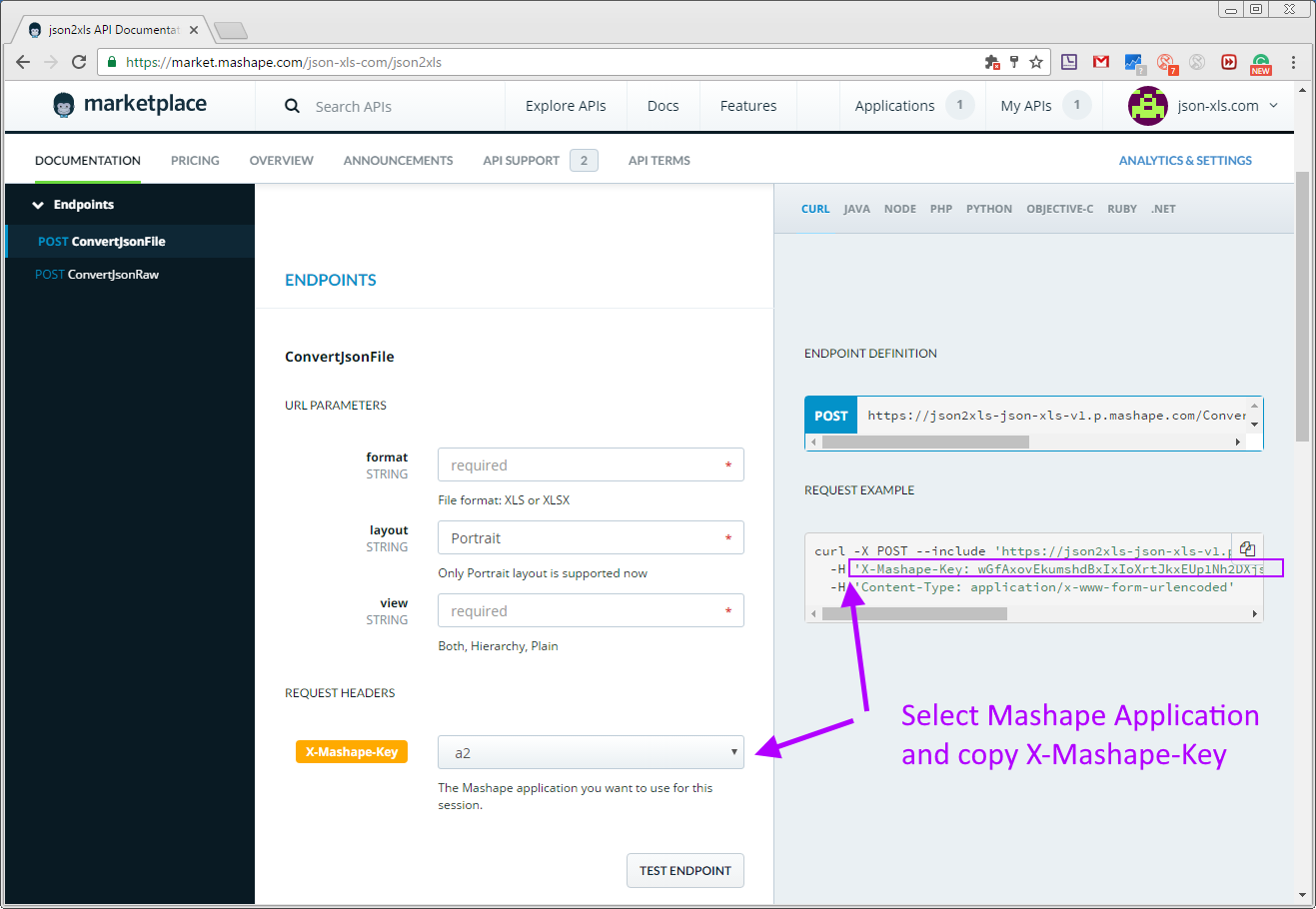
Task: Click the browser forward arrow
Action: [51, 62]
